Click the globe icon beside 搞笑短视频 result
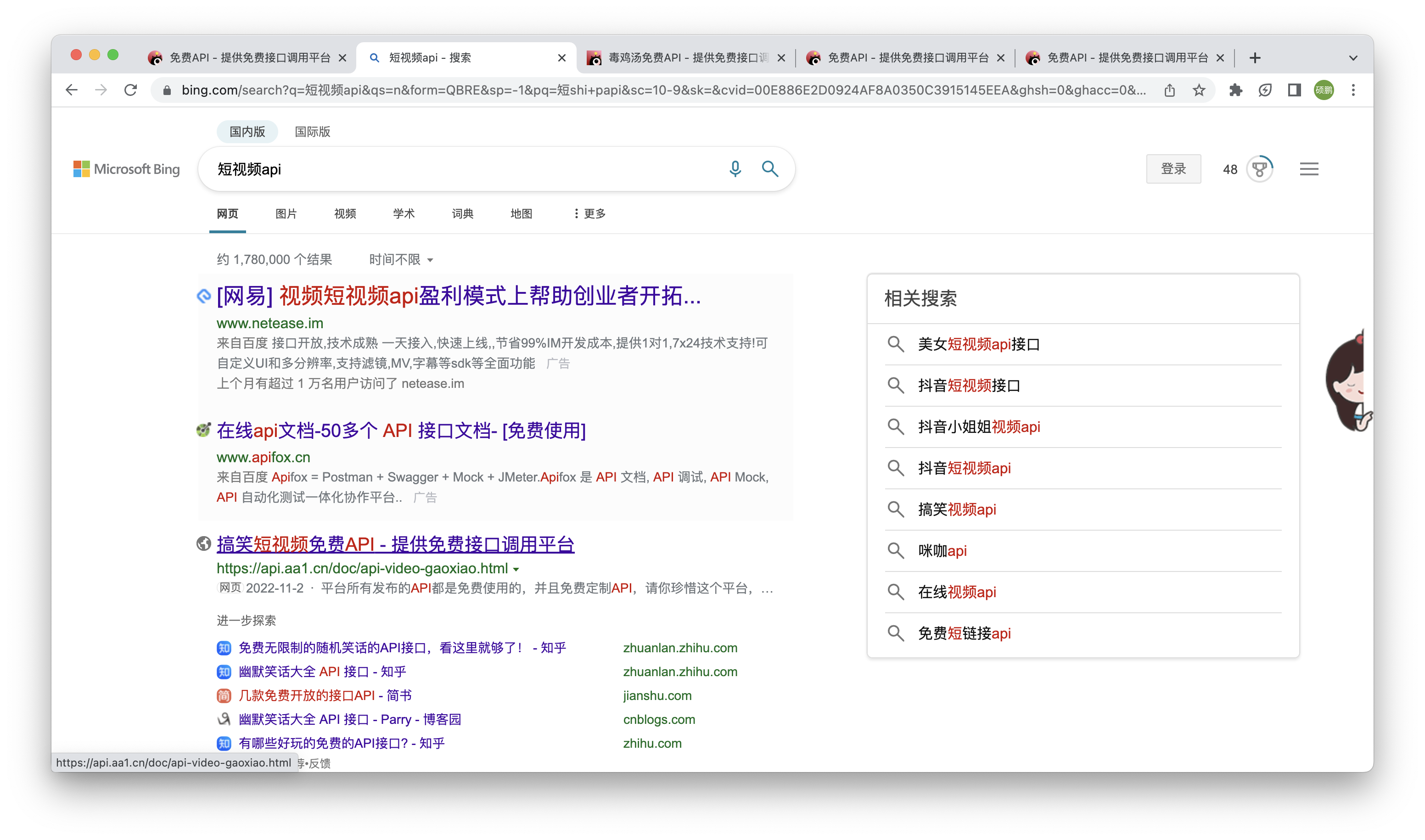This screenshot has height=840, width=1425. [x=204, y=544]
